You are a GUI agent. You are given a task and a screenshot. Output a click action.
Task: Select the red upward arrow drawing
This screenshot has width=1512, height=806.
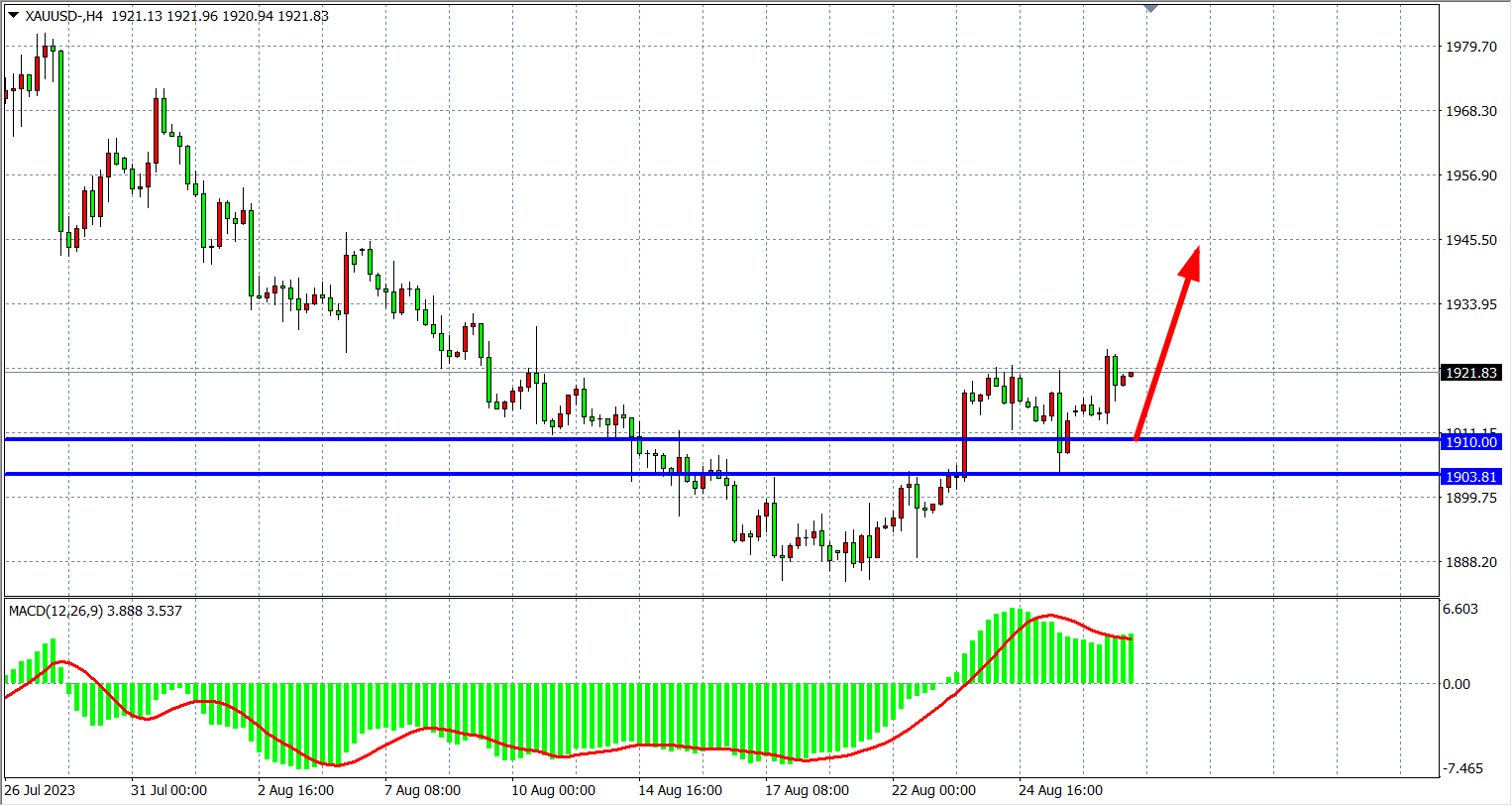(1168, 341)
